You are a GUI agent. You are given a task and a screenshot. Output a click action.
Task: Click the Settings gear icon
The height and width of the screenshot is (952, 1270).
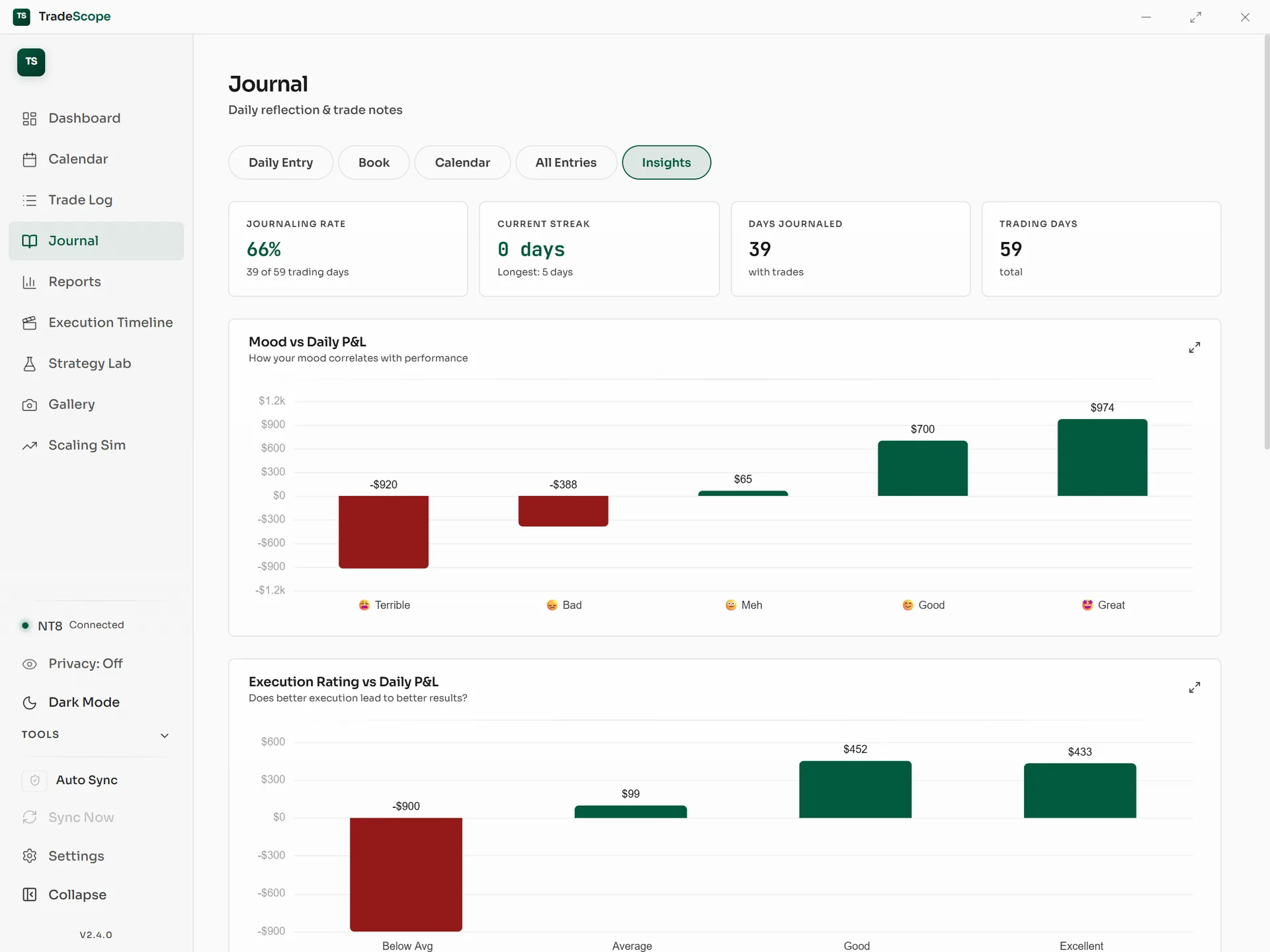click(x=29, y=856)
